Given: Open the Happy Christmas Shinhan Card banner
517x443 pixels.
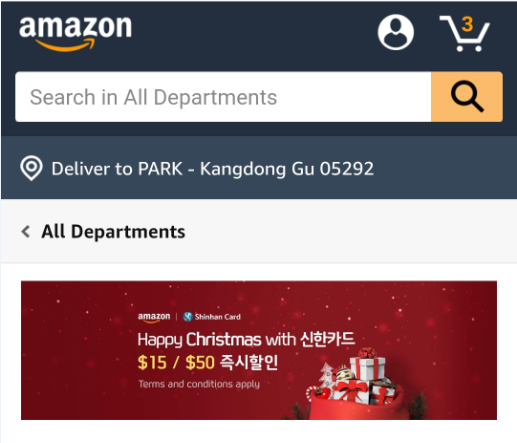Looking at the screenshot, I should [259, 350].
